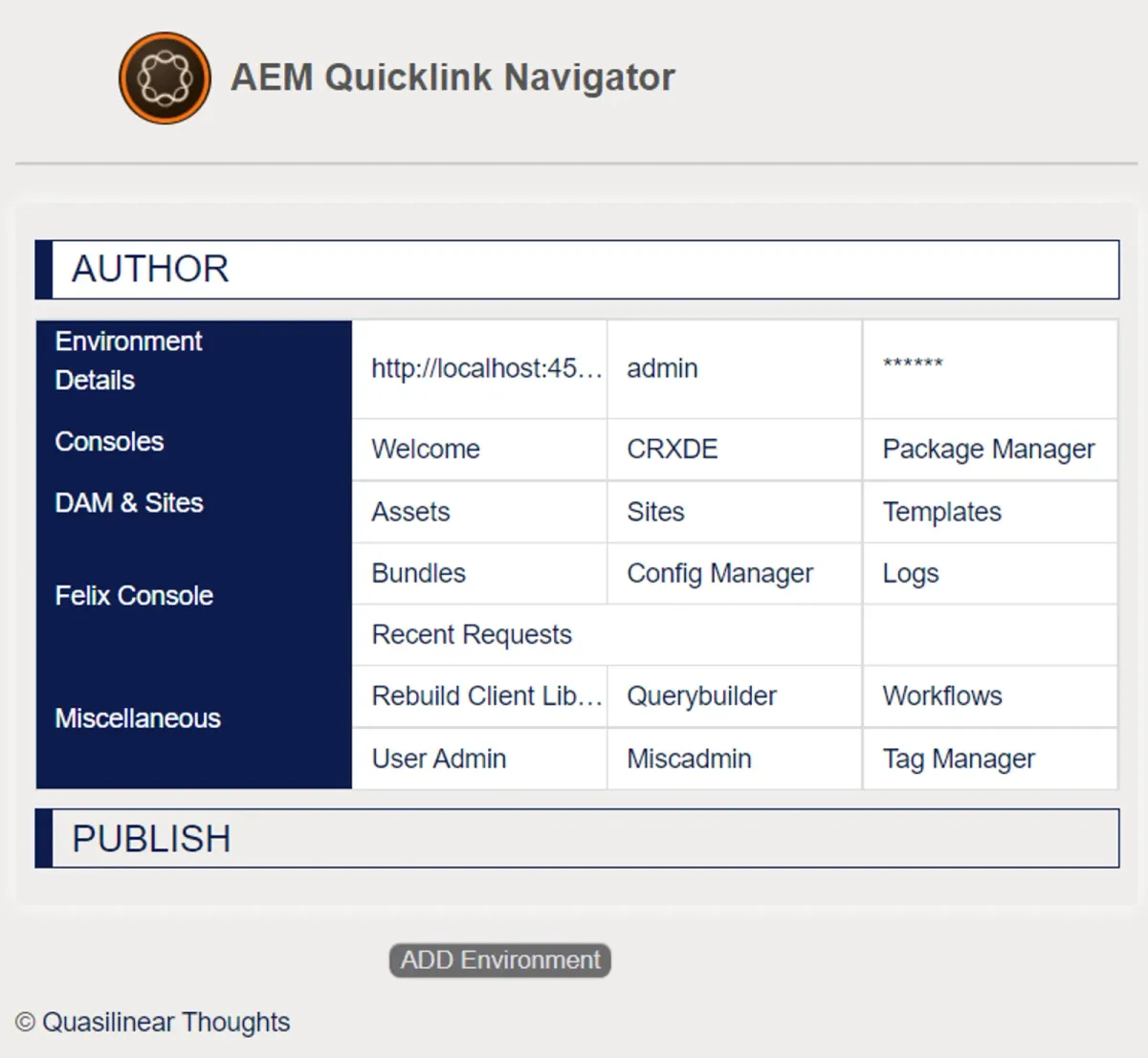
Task: Open the Assets link
Action: click(x=410, y=512)
